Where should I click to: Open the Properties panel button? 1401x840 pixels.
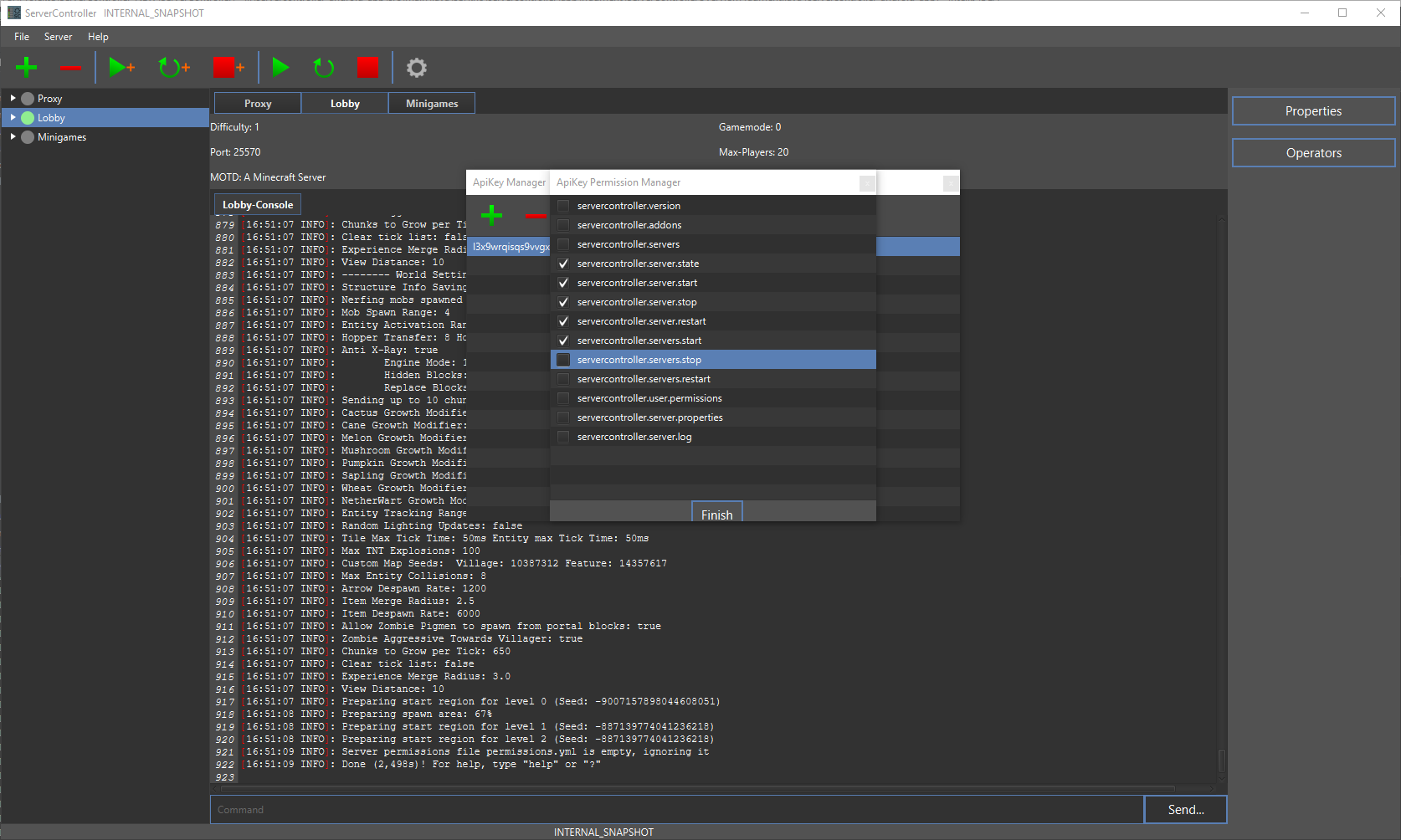1313,111
